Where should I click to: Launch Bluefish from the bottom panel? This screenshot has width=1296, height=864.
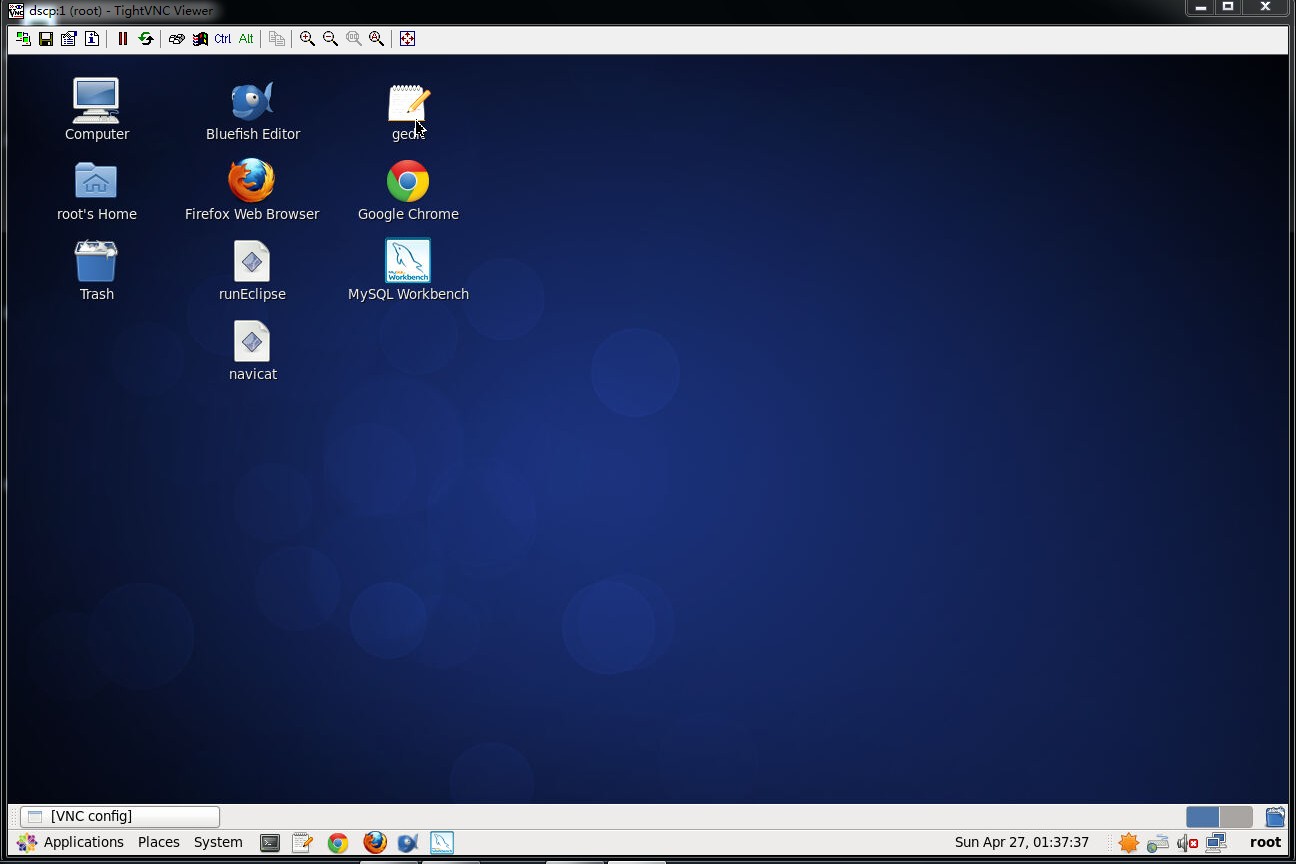click(x=407, y=843)
